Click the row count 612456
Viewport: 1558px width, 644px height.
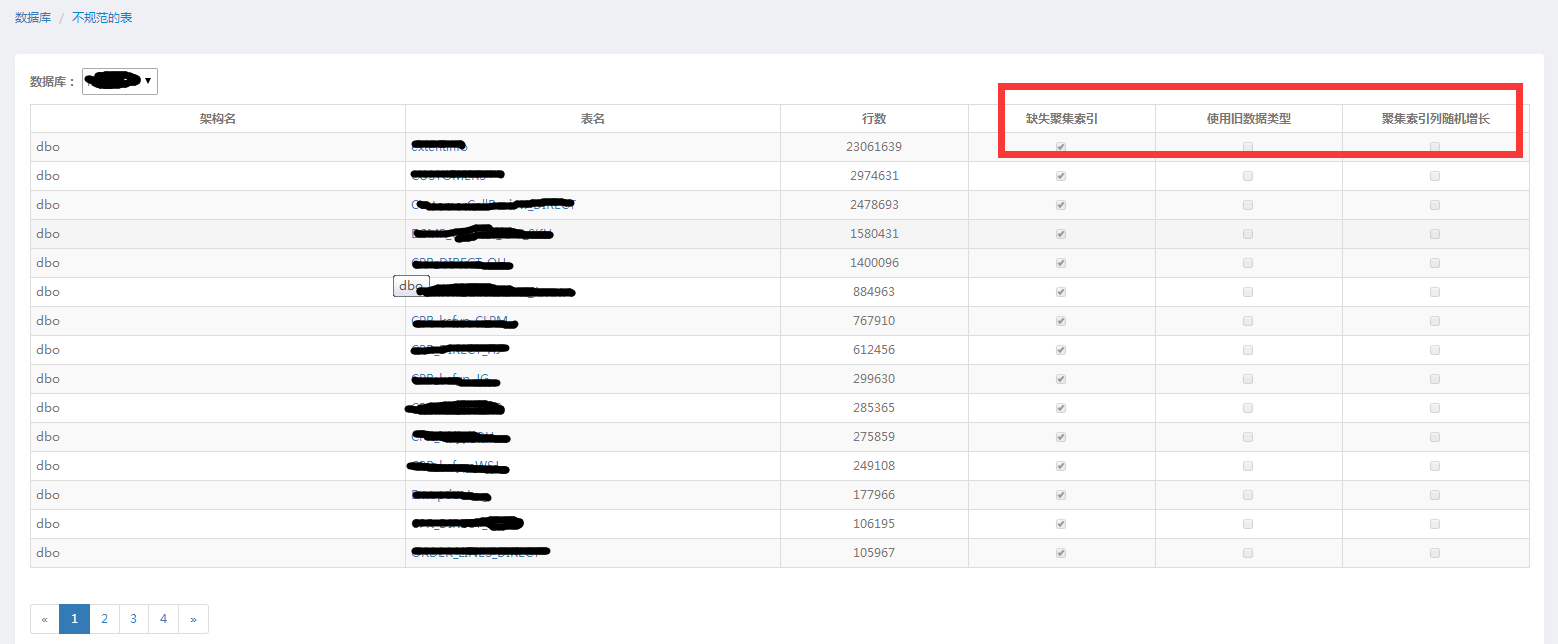click(874, 350)
